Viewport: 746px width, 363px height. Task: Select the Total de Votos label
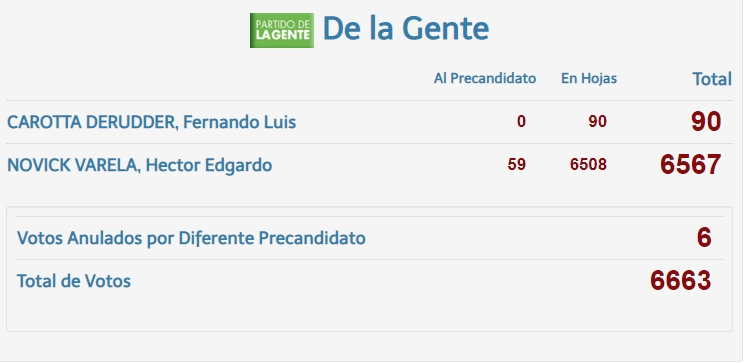tap(74, 281)
